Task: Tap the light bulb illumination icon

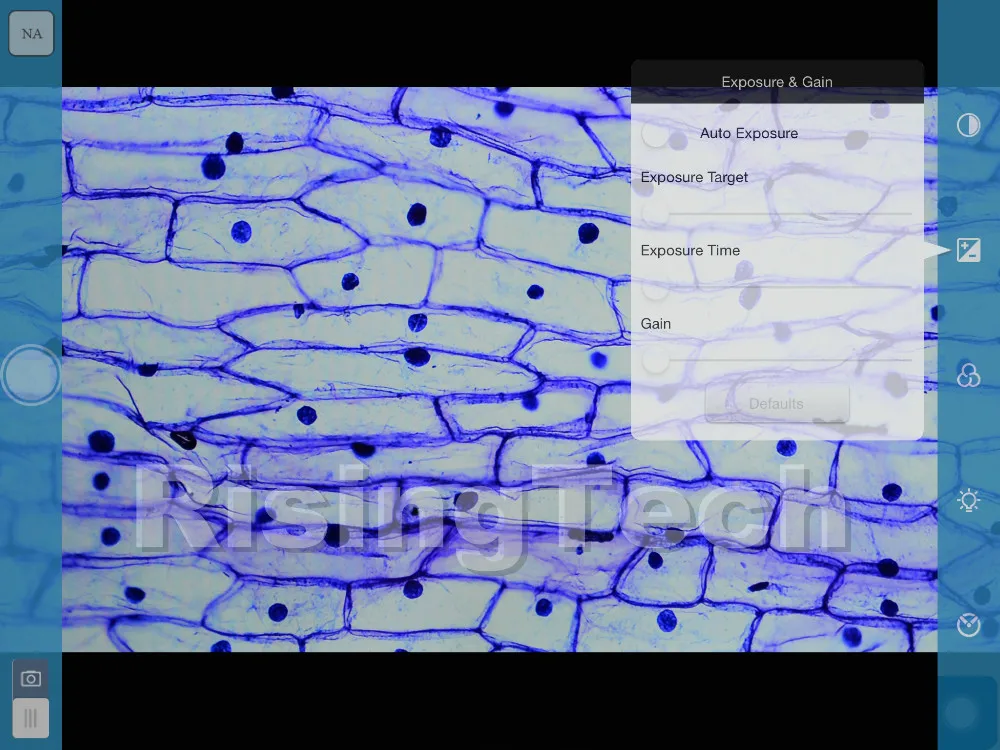Action: (968, 500)
